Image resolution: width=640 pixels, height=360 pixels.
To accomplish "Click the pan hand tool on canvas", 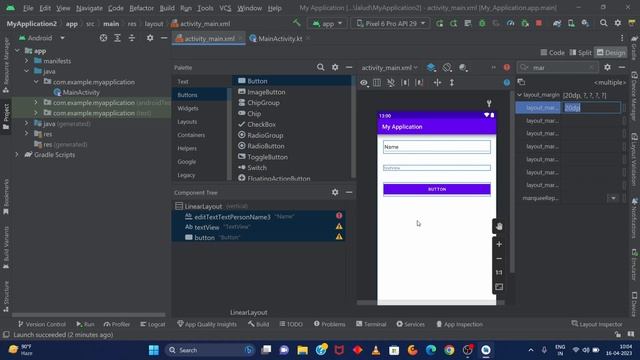I will tap(499, 226).
